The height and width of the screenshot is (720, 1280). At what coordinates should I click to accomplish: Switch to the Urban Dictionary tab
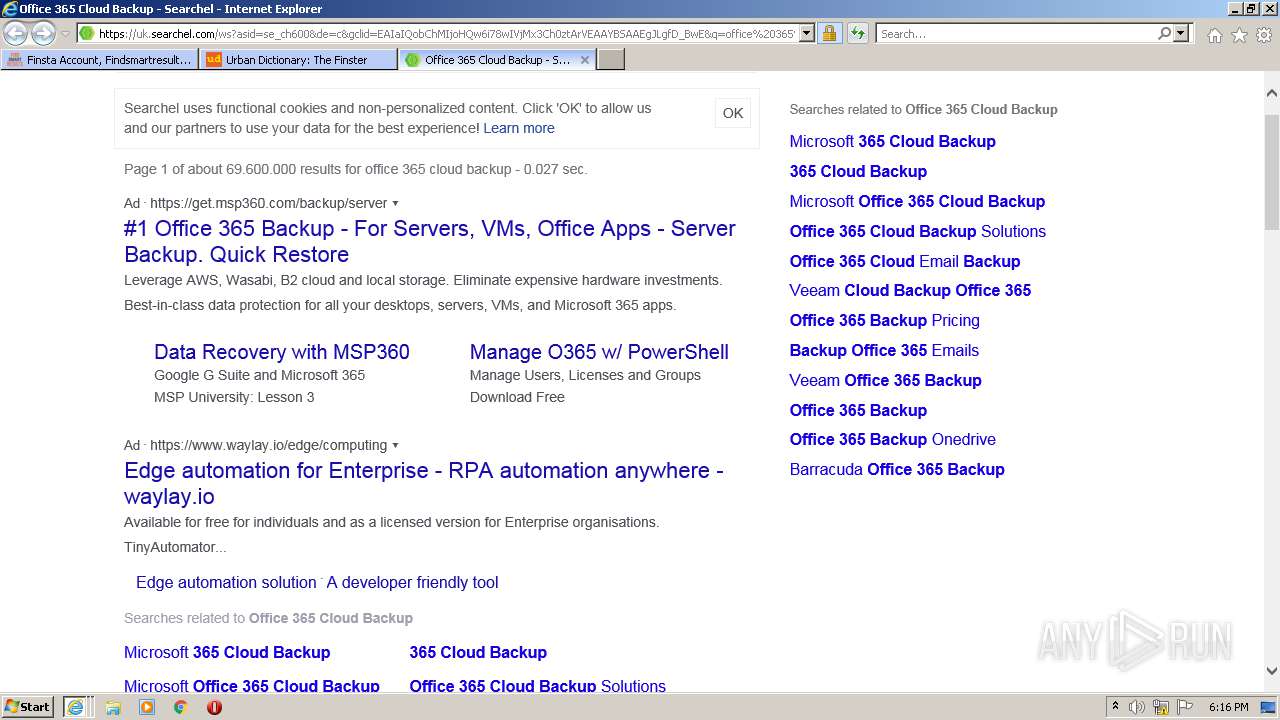298,60
